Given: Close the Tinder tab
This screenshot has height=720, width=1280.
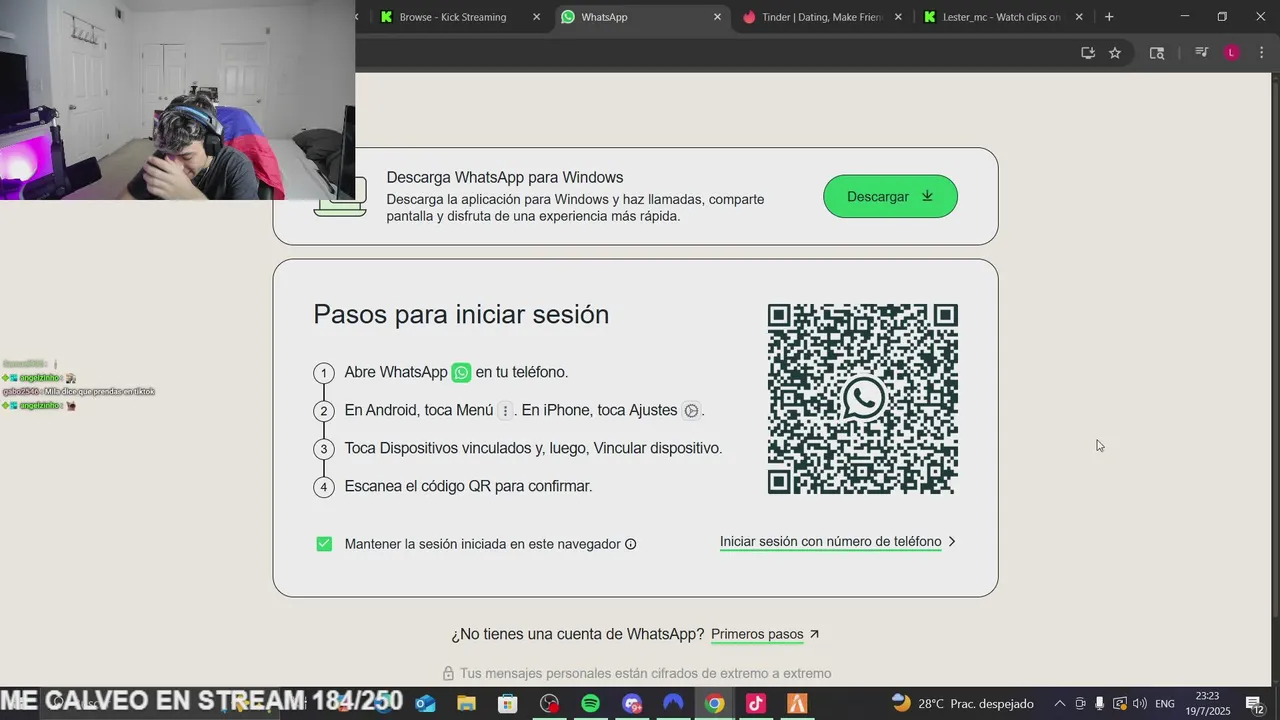Looking at the screenshot, I should pos(898,17).
